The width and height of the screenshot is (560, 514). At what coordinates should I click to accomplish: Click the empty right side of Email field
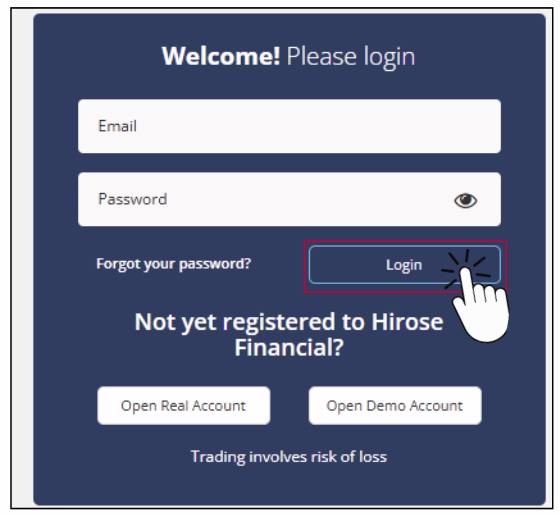(393, 126)
